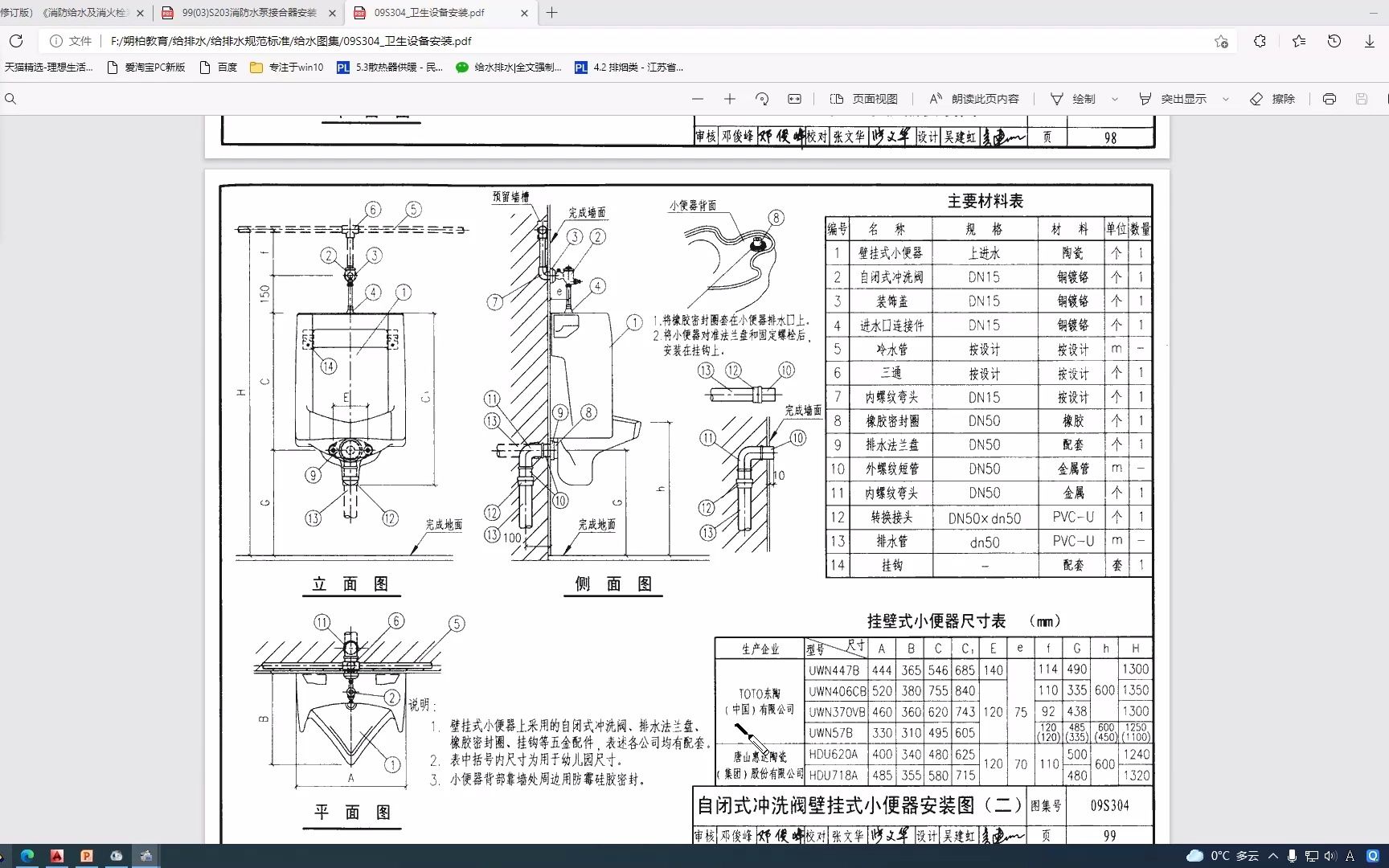This screenshot has height=868, width=1389.
Task: Click the volume speaker tray icon
Action: tap(1330, 856)
